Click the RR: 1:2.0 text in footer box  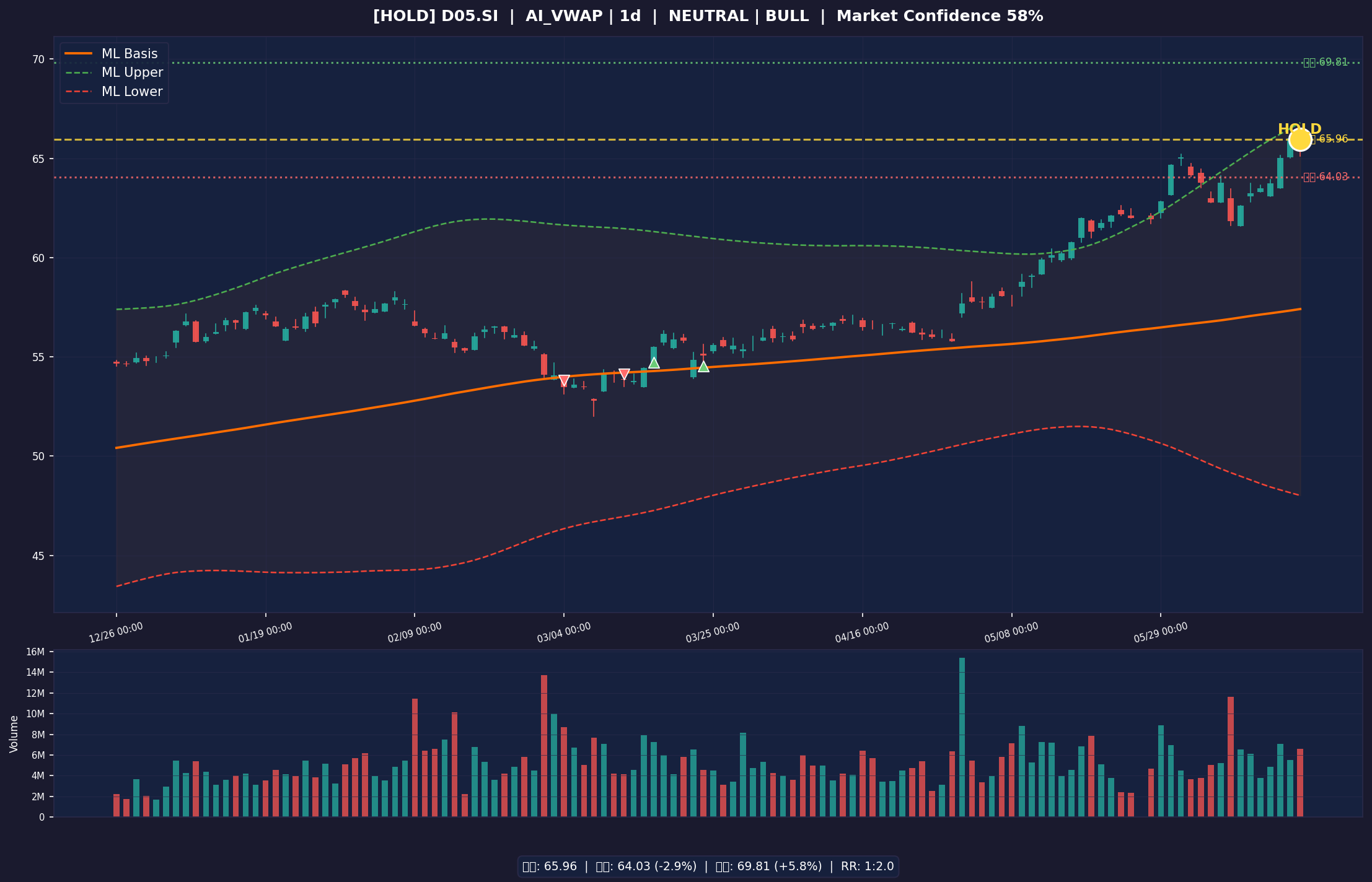tap(867, 867)
